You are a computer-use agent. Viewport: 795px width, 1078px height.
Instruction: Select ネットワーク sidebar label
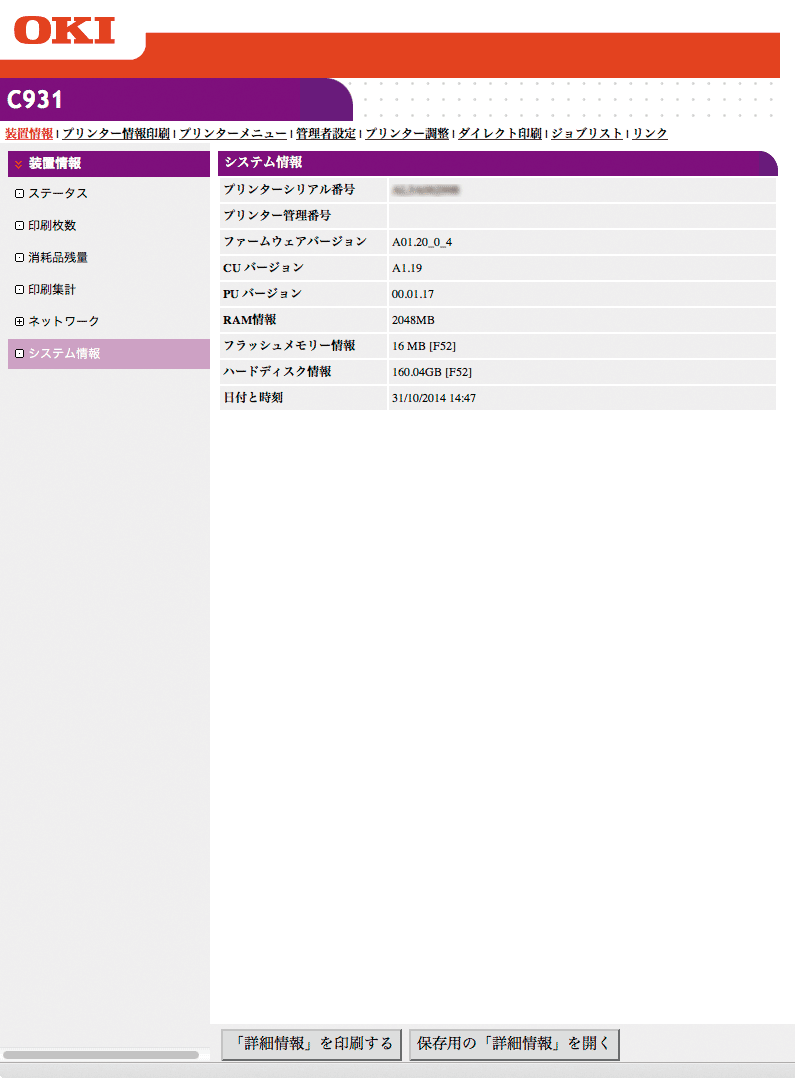(64, 321)
